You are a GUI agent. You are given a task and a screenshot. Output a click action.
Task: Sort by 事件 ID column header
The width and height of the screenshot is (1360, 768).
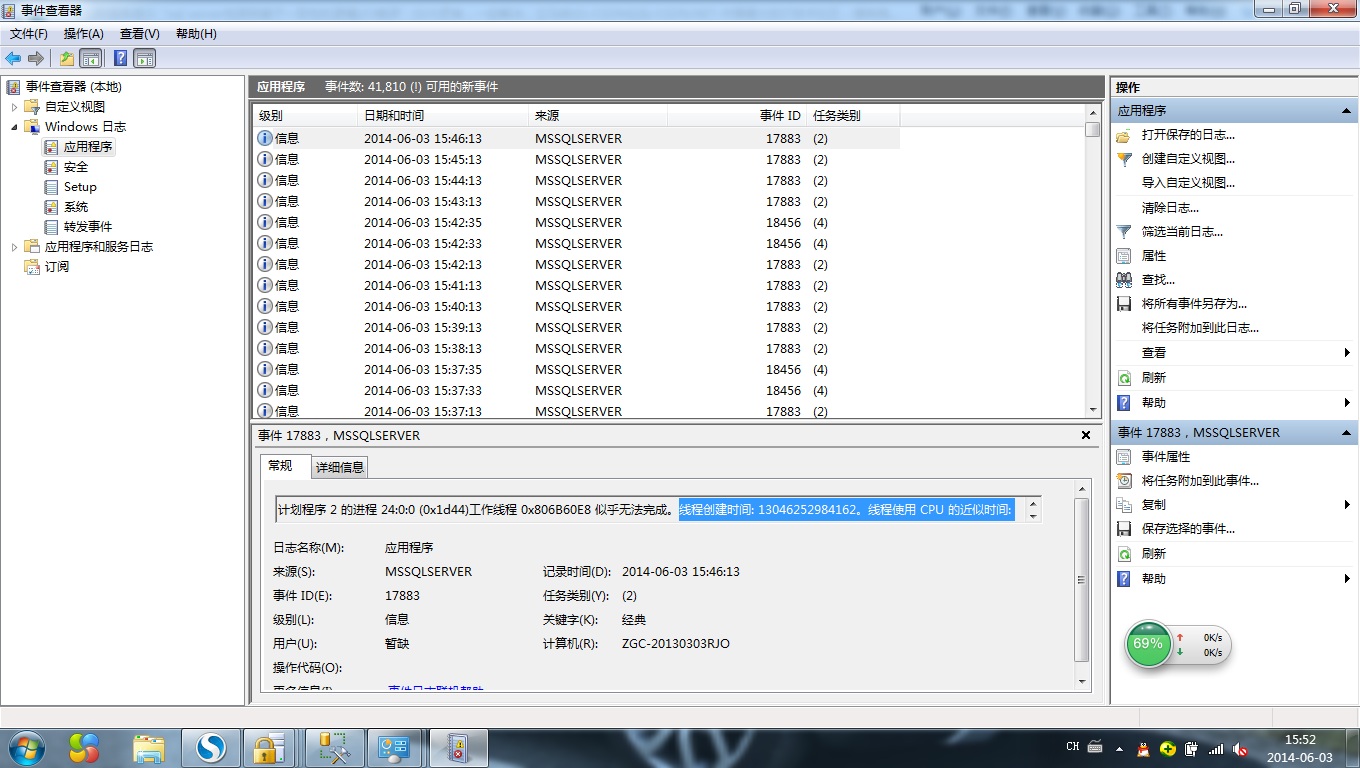tap(737, 116)
